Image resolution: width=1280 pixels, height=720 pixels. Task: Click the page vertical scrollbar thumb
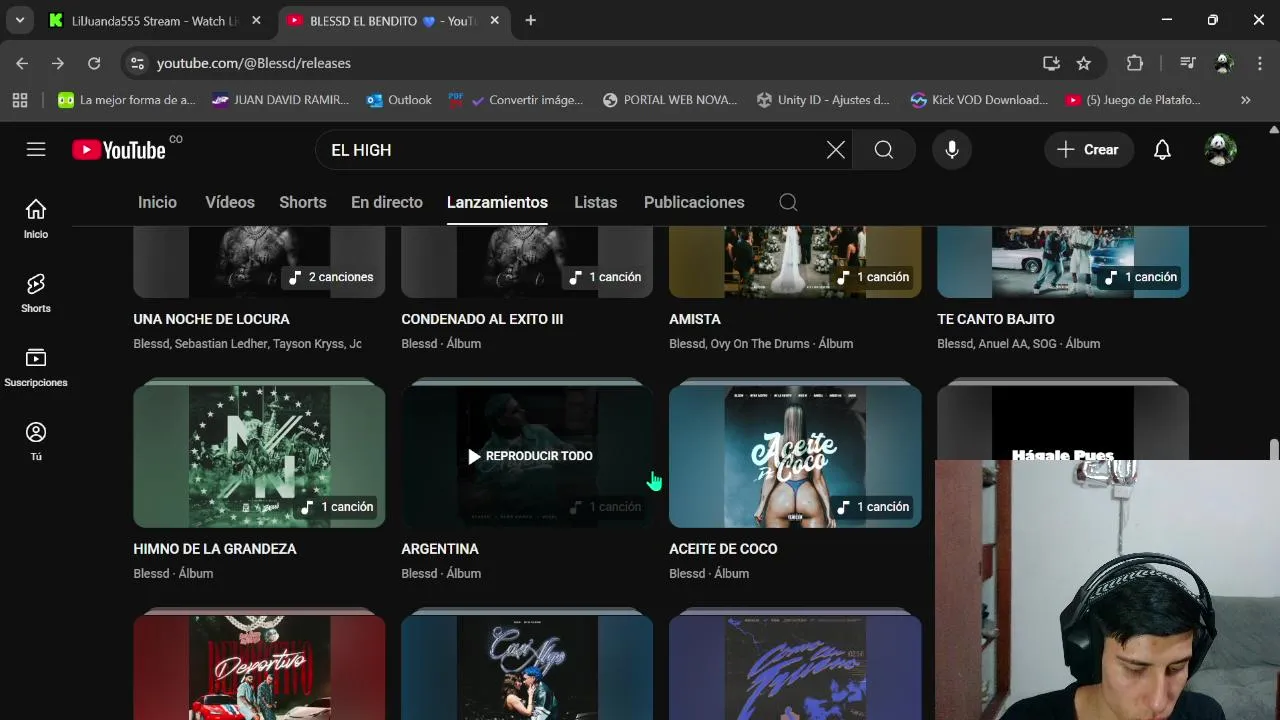point(1273,449)
